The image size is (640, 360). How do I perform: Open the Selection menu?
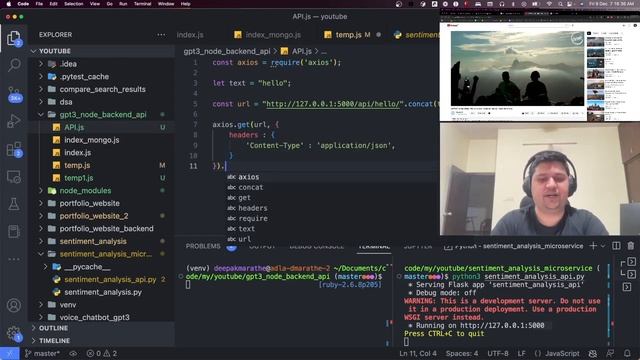(x=73, y=4)
